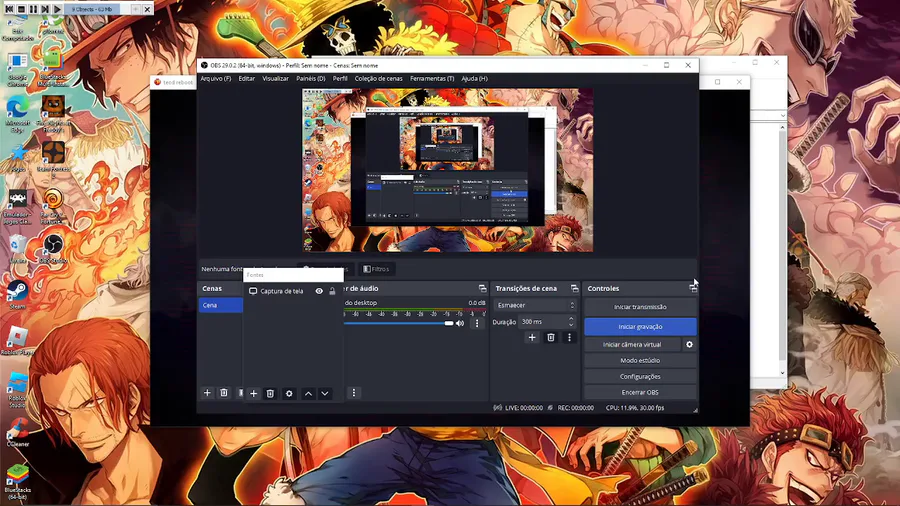
Task: Open Configurações from the Controles panel
Action: 640,376
